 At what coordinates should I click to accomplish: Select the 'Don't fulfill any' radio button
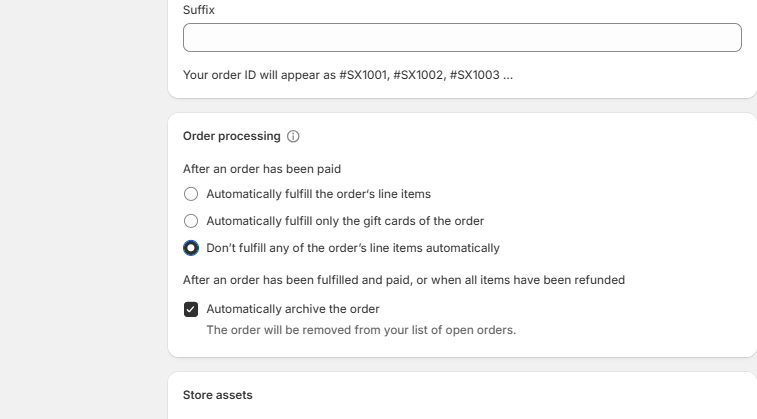[191, 248]
